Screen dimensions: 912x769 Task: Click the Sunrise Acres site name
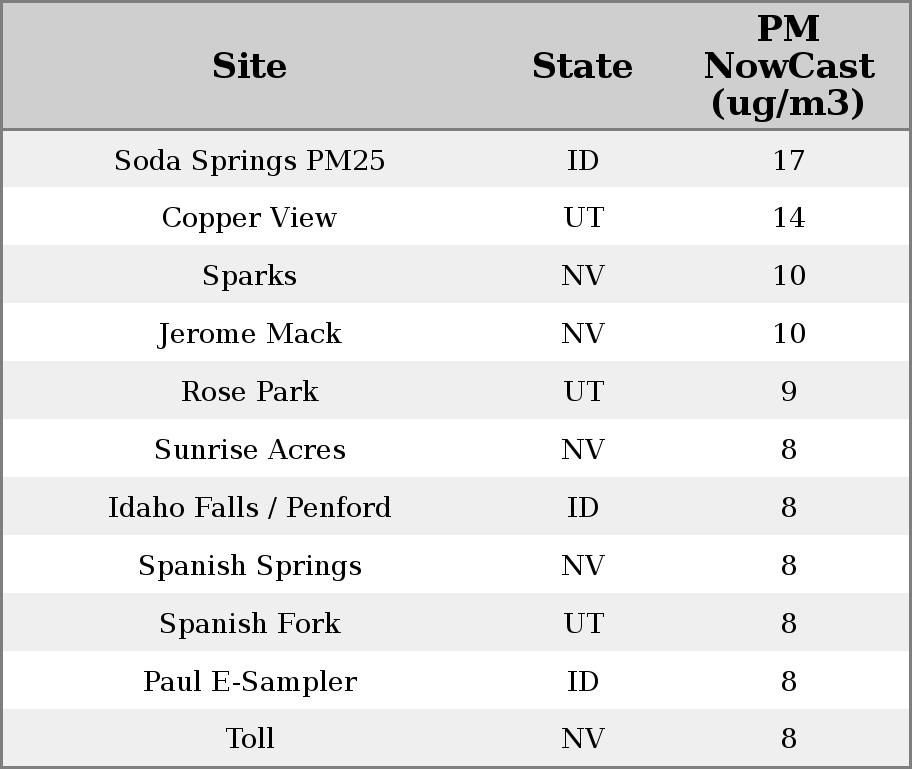[249, 450]
